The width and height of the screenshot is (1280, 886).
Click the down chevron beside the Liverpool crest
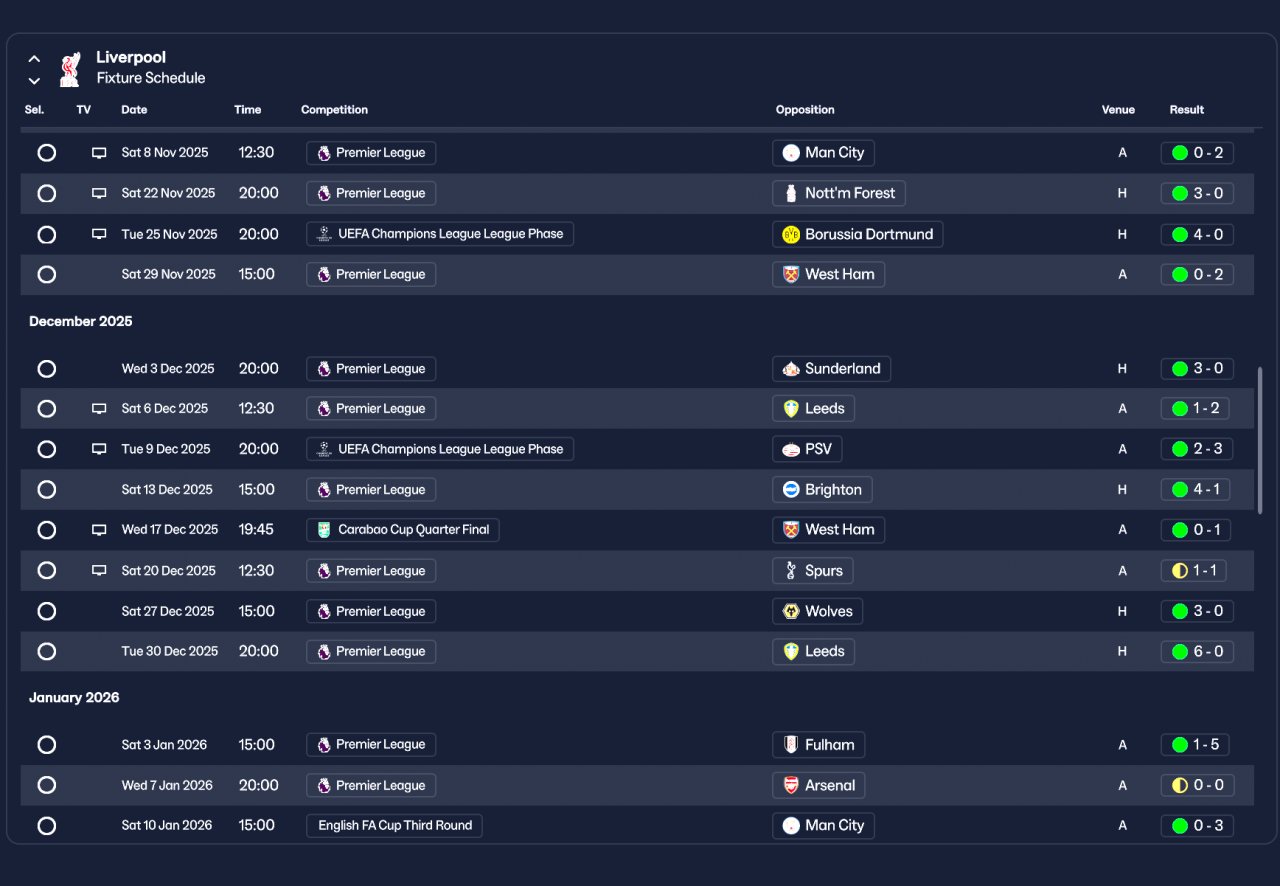tap(34, 80)
